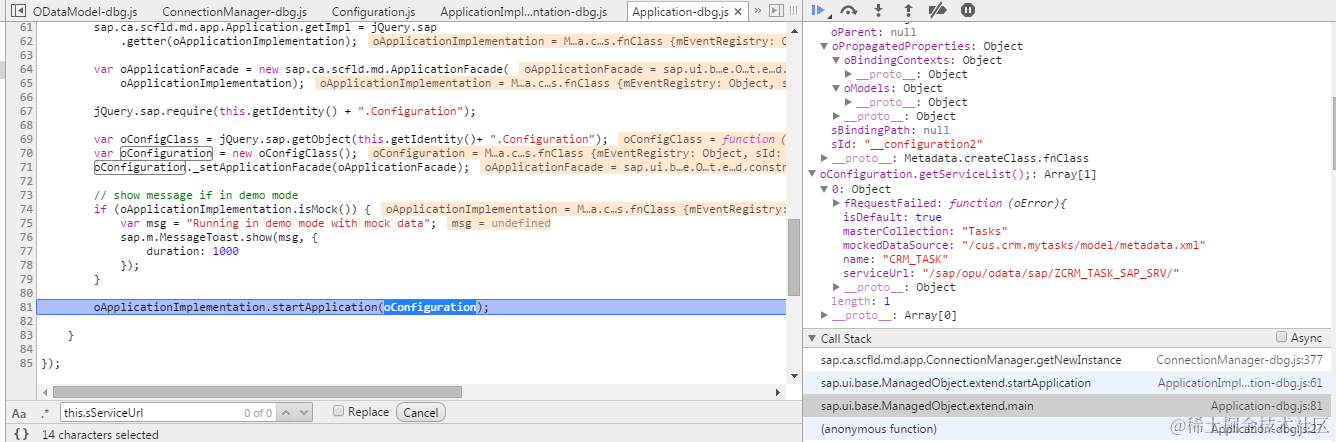Expand the fRequestFailed function entry
Image resolution: width=1336 pixels, height=442 pixels.
coord(836,203)
